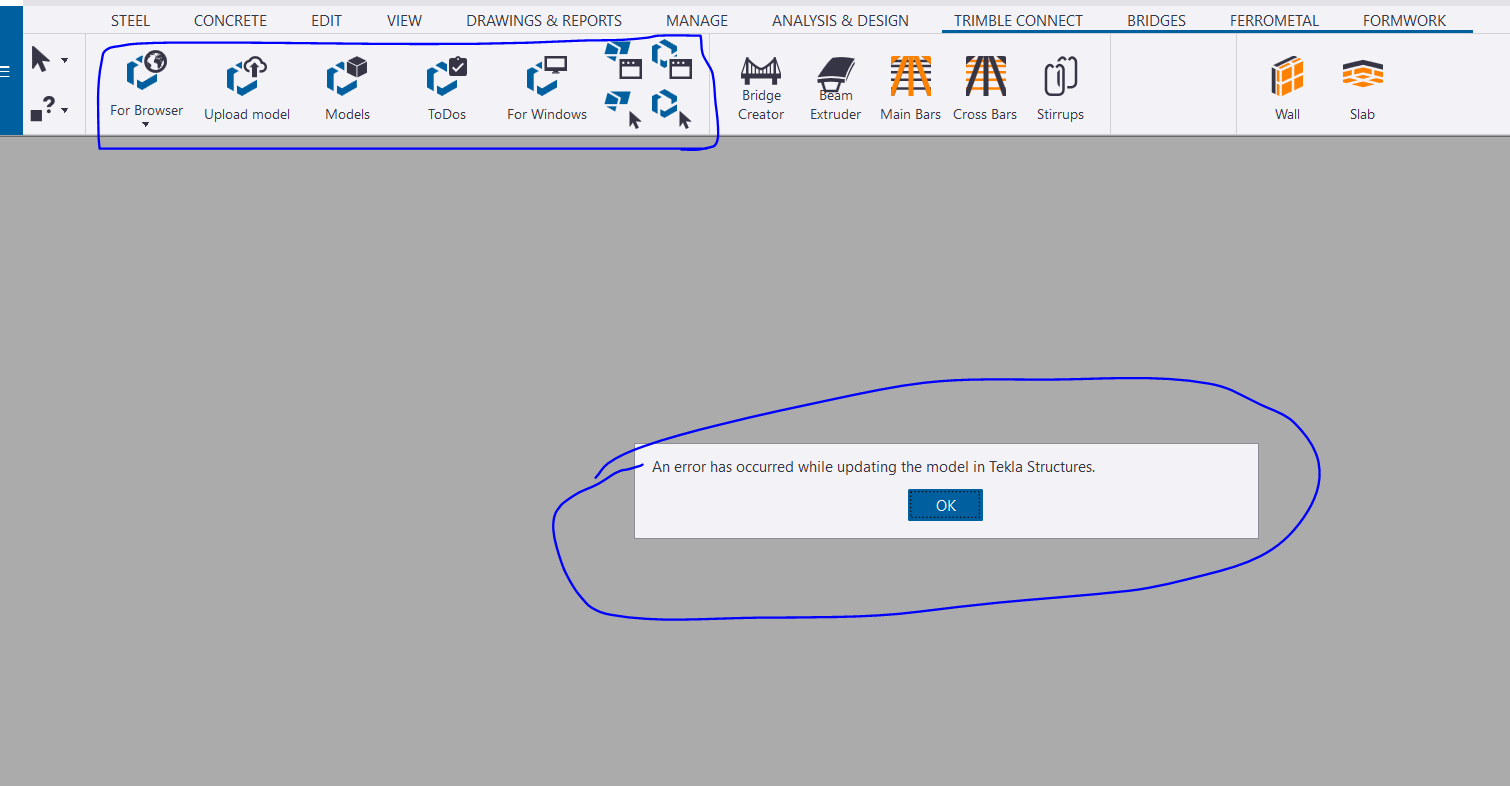Viewport: 1510px width, 786px height.
Task: Launch the Bridge Creator tool
Action: [761, 88]
